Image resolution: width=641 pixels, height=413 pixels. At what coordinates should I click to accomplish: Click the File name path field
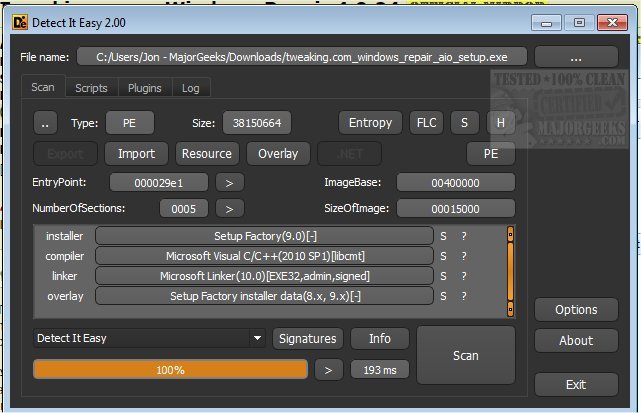(302, 57)
